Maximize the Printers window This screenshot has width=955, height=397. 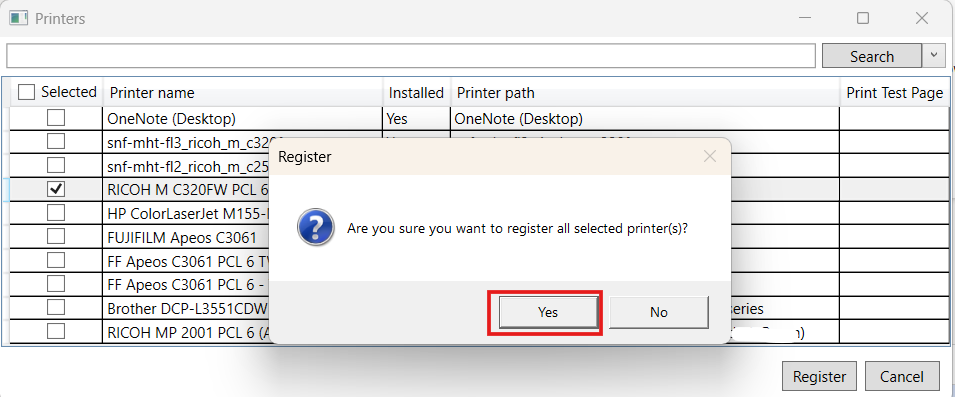tap(862, 18)
